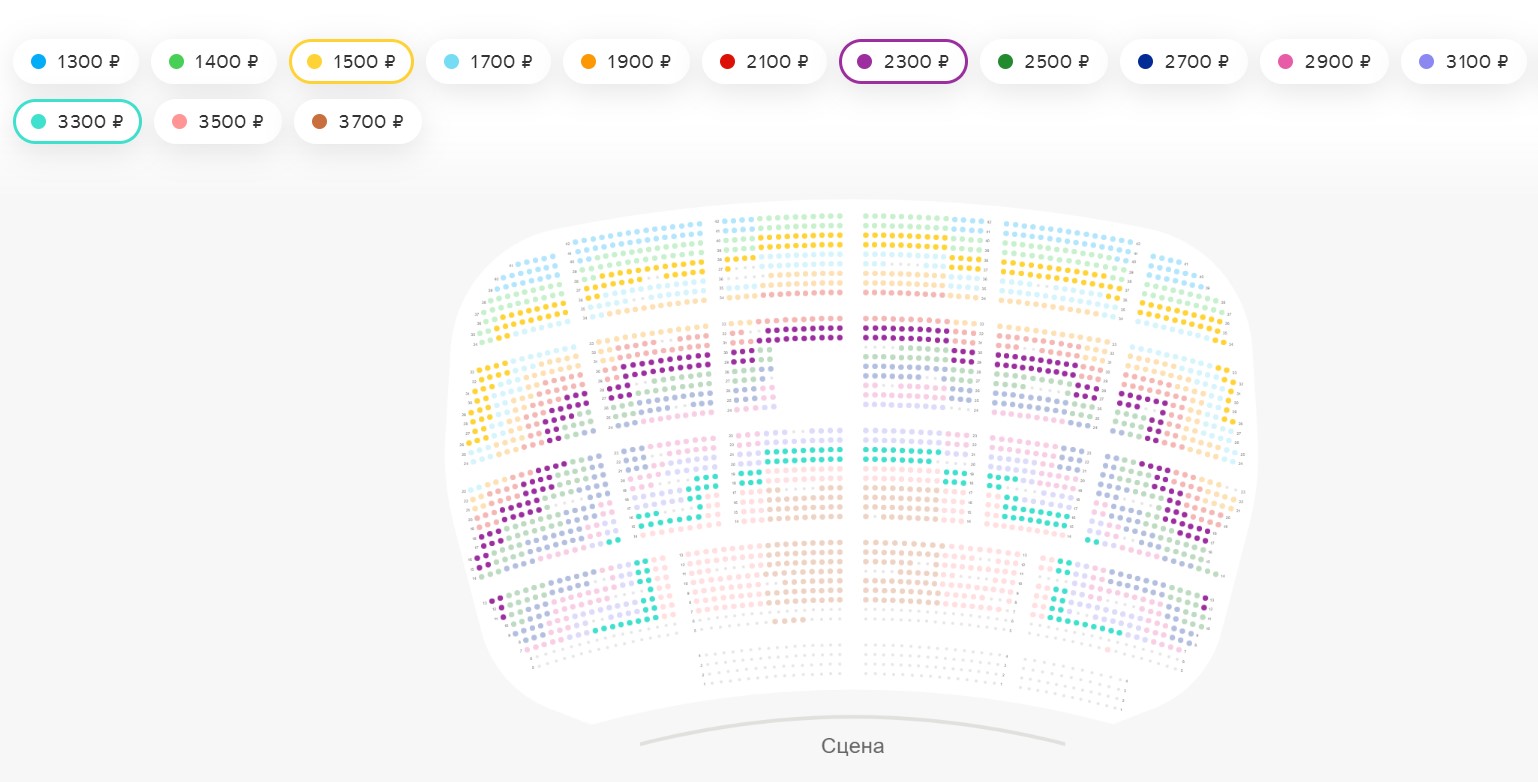This screenshot has width=1538, height=782.
Task: Show seats priced at 3500 ₽
Action: tap(217, 122)
